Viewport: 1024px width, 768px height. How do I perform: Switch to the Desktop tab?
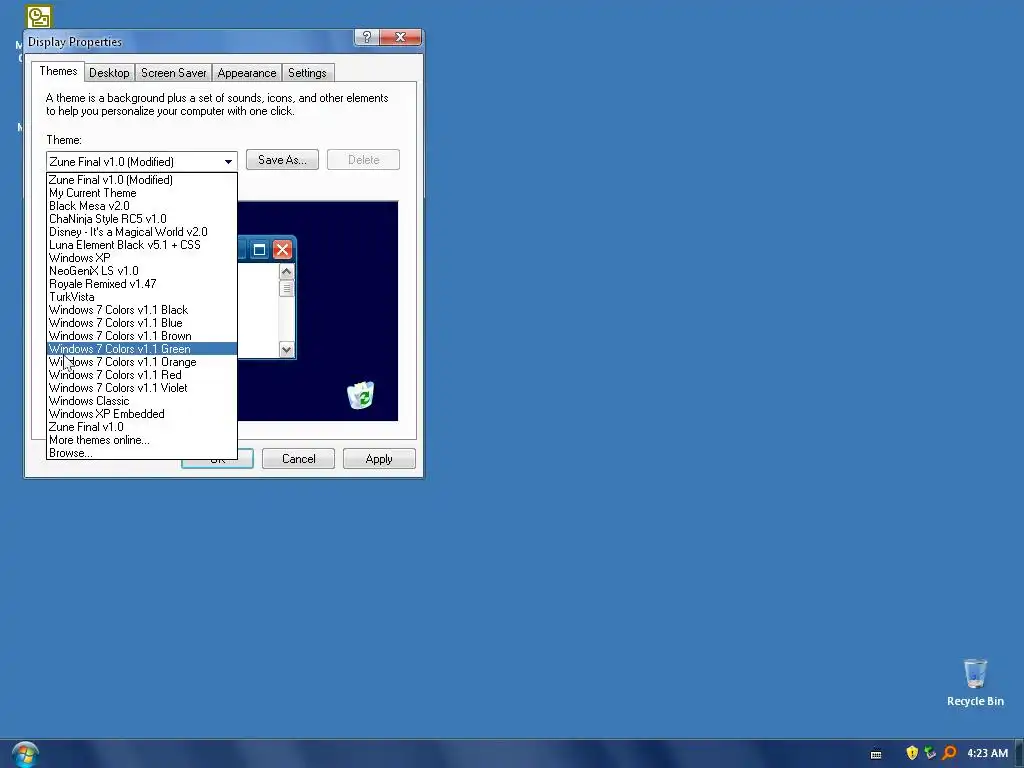(109, 72)
